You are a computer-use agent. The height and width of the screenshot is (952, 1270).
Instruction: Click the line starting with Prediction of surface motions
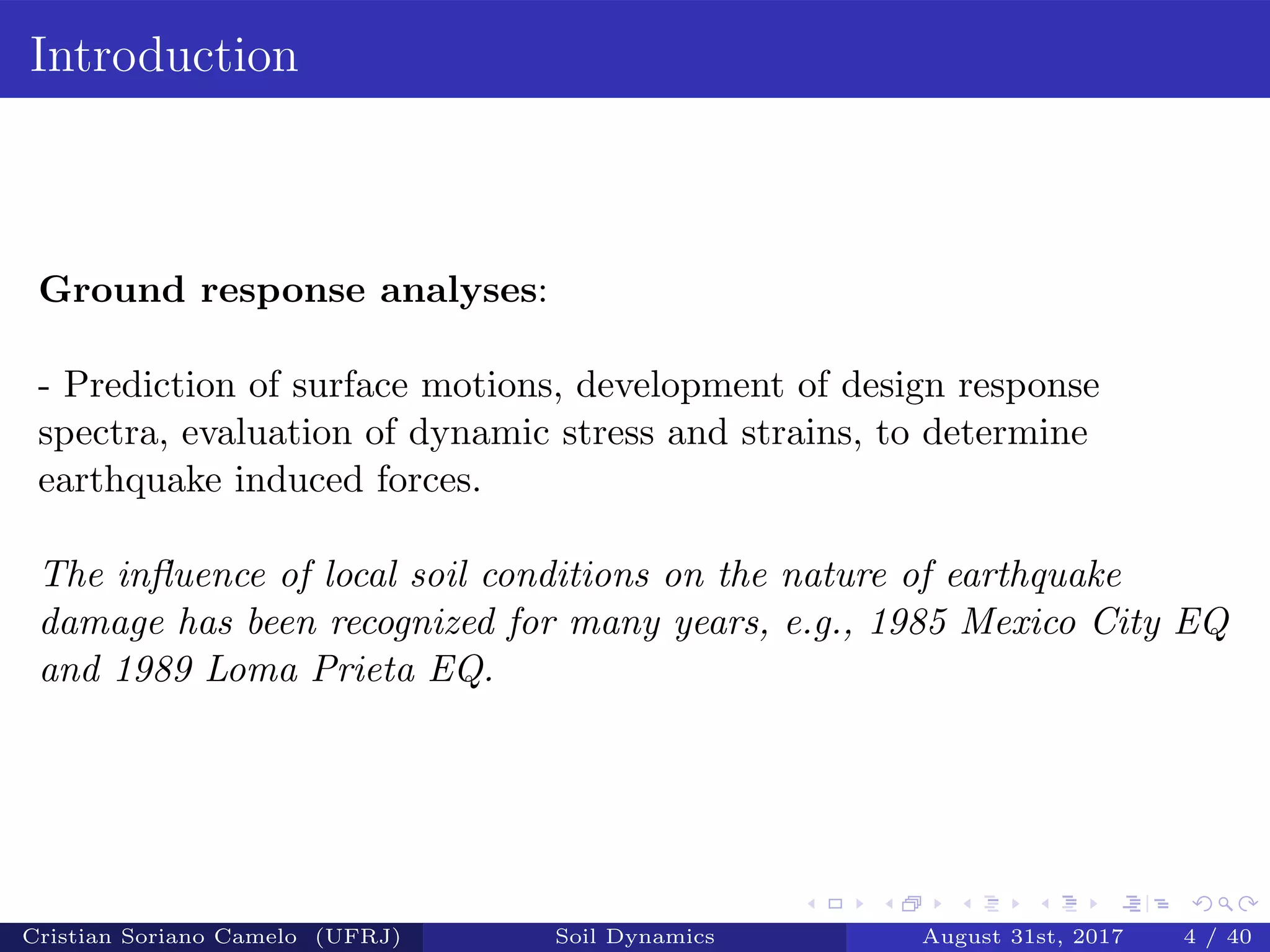[569, 385]
